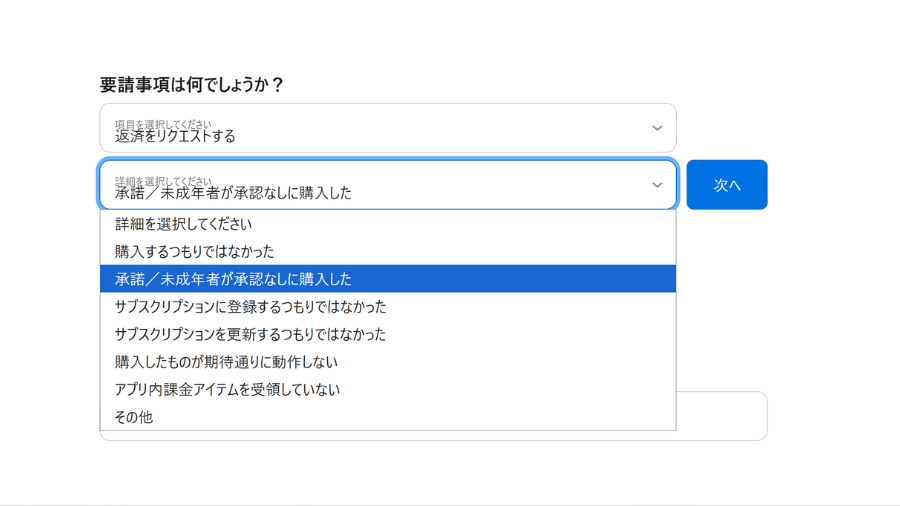Choose 購入するつもりではなかった from the list

(x=195, y=251)
